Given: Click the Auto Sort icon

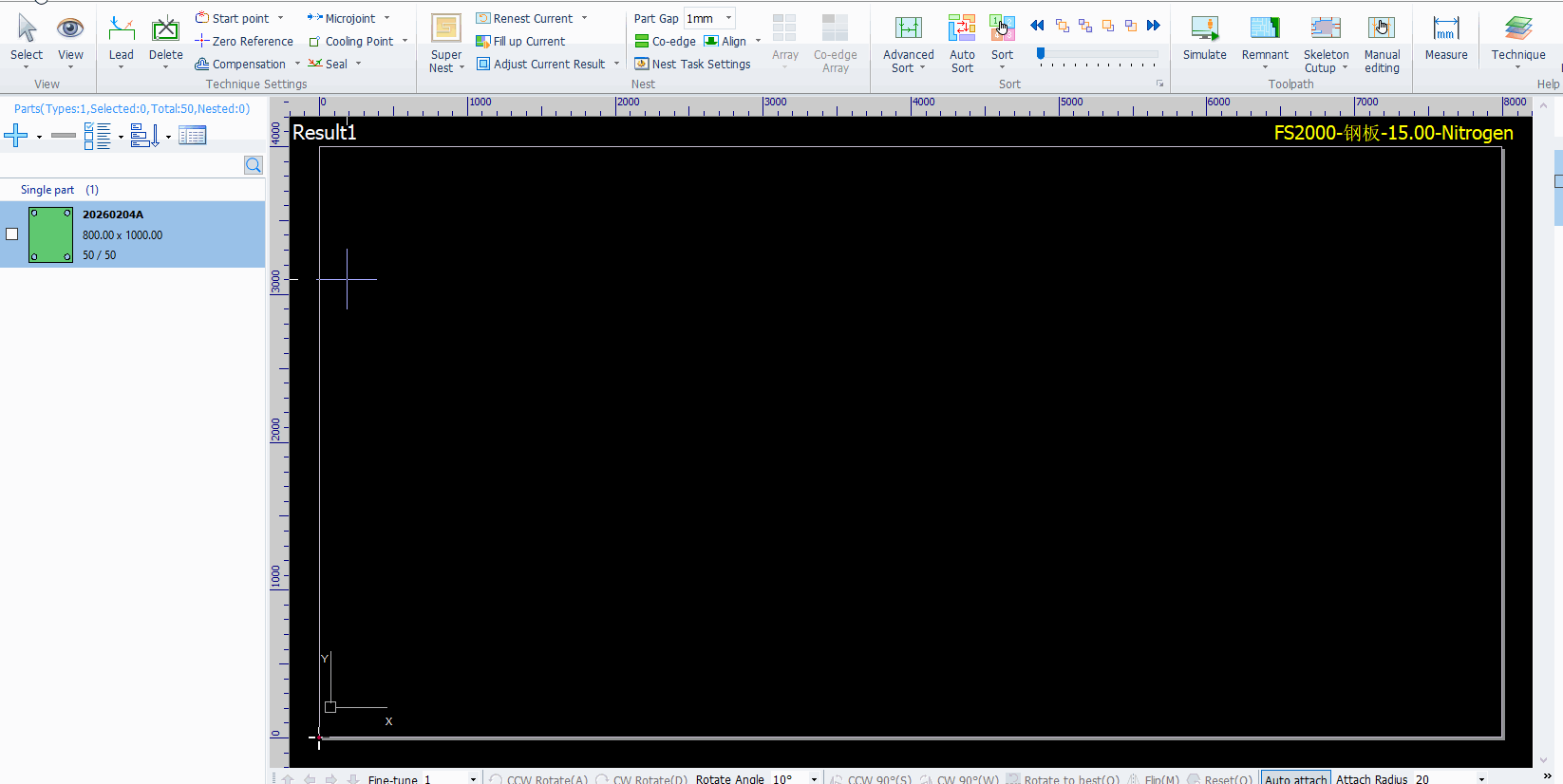Looking at the screenshot, I should (962, 29).
